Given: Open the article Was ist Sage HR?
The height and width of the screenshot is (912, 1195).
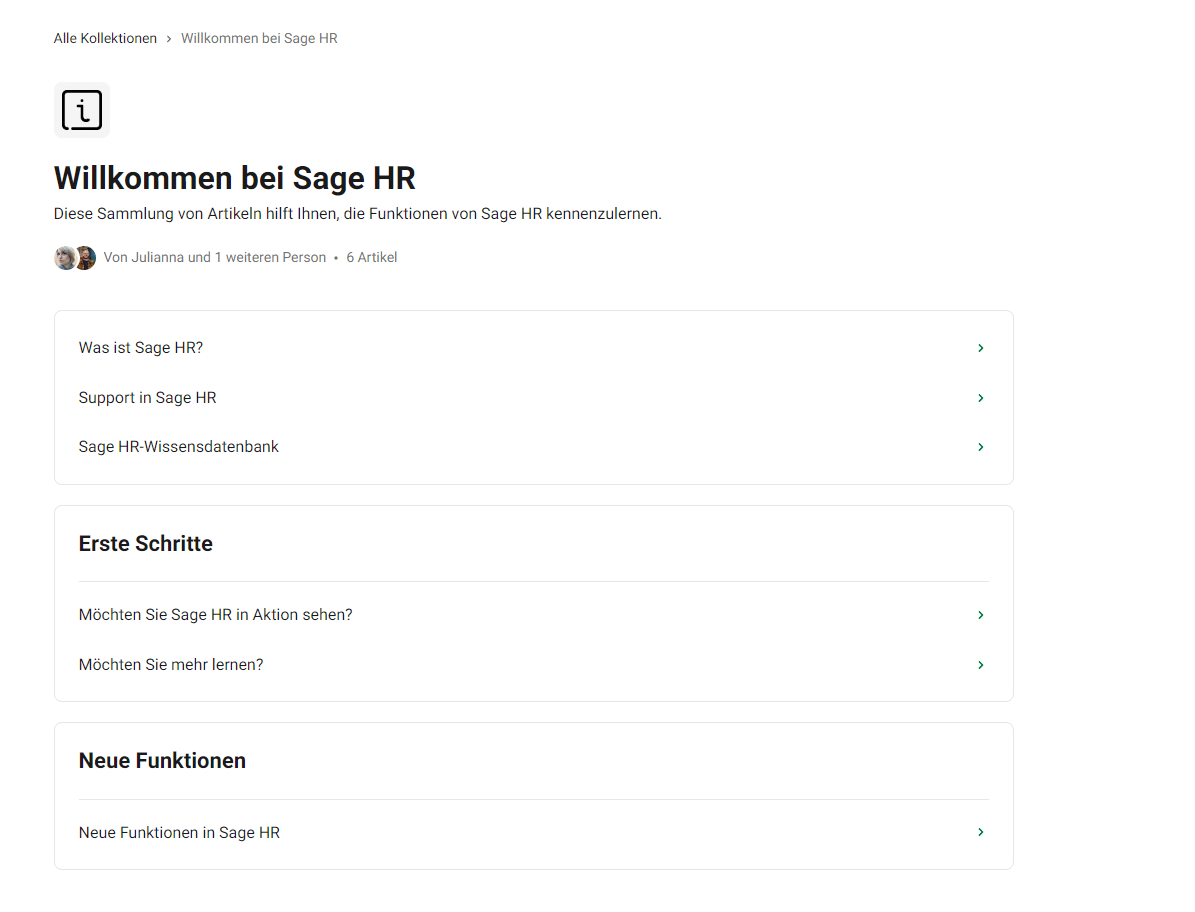Looking at the screenshot, I should (141, 348).
